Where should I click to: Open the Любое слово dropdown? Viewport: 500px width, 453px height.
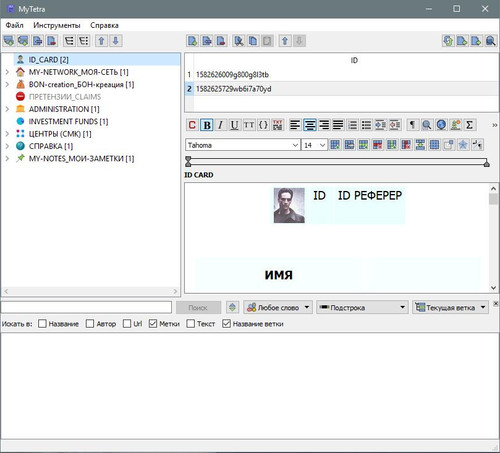pos(278,307)
